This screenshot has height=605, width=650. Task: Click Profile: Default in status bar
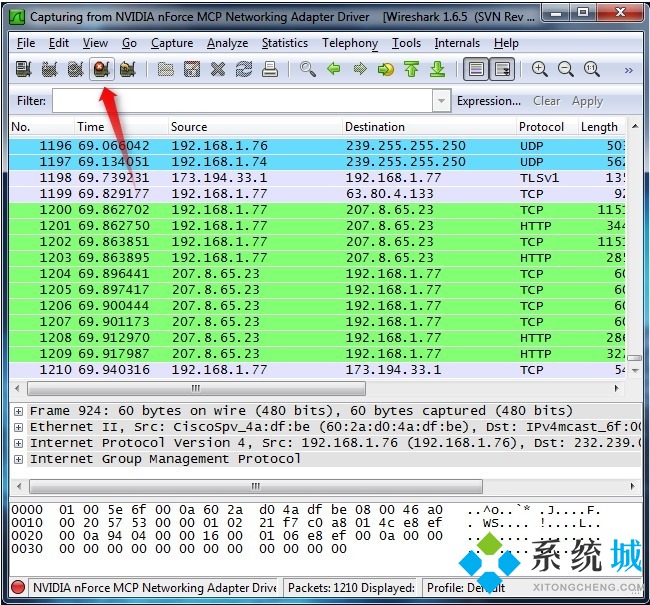coord(466,588)
